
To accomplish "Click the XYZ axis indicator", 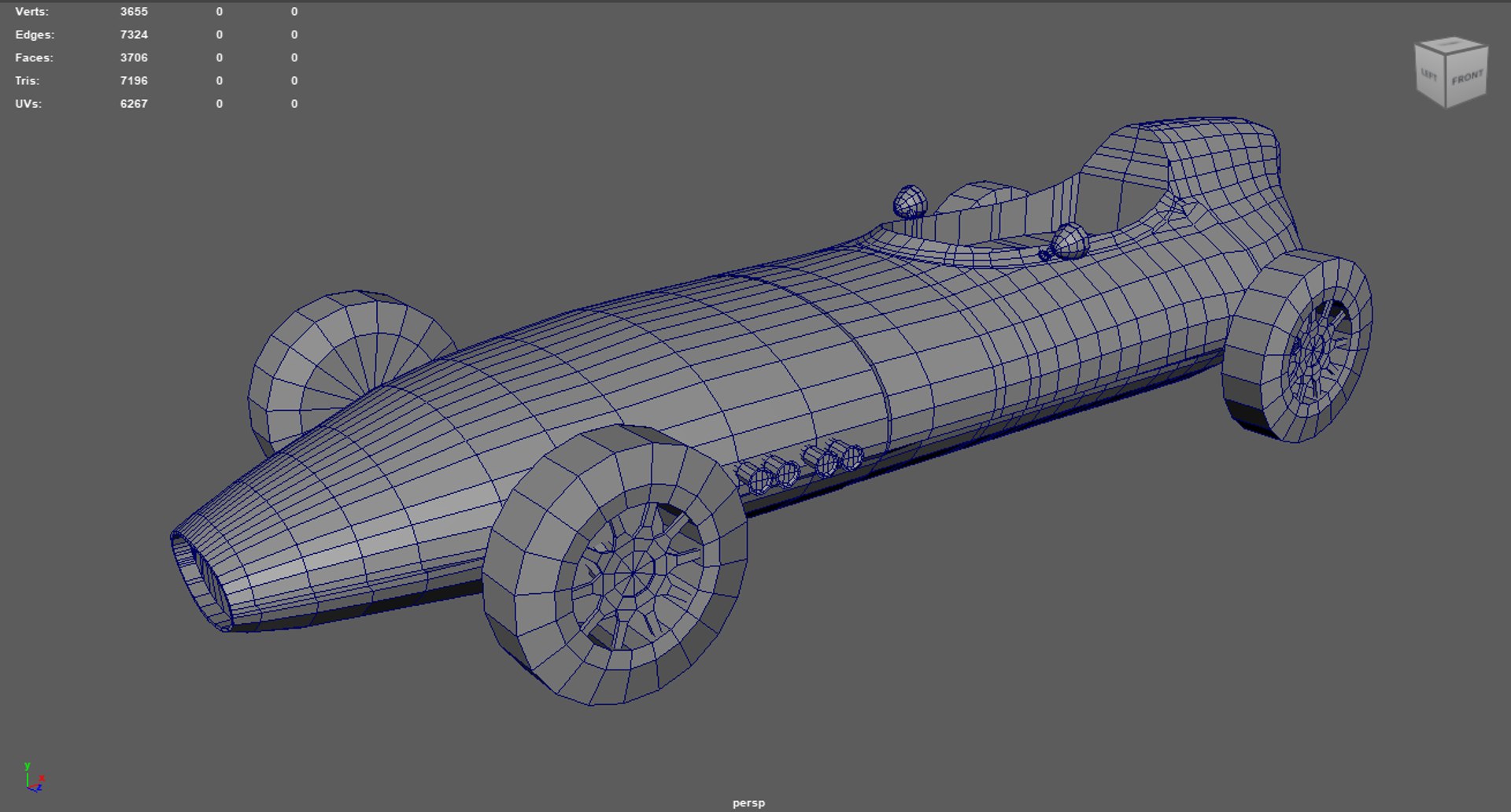I will point(33,777).
